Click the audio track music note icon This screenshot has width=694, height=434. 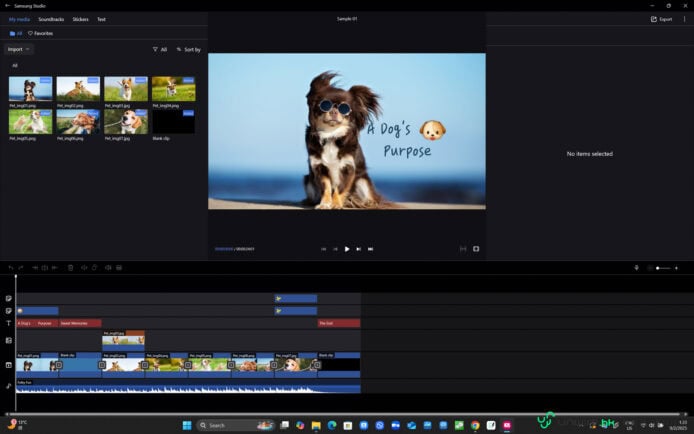8,385
